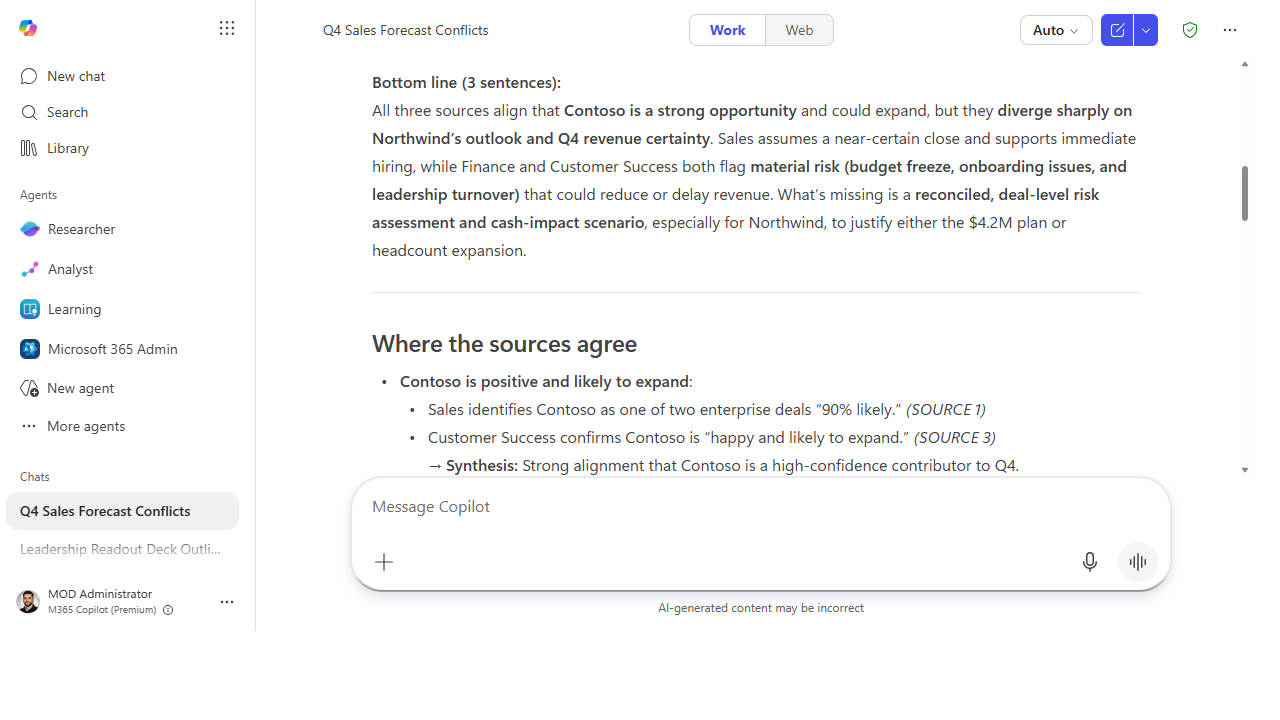This screenshot has height=720, width=1280.
Task: Click the Copilot logo icon
Action: coord(28,28)
